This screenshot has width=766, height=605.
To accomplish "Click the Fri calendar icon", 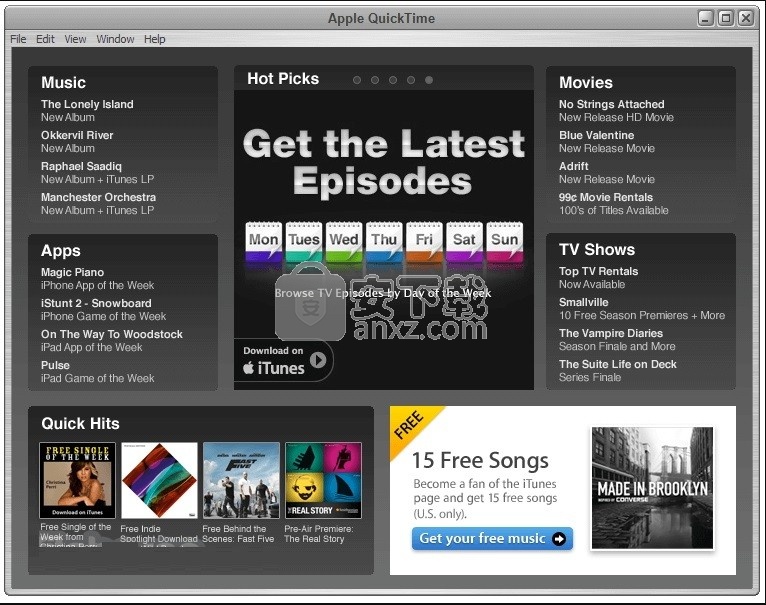I will tap(425, 242).
